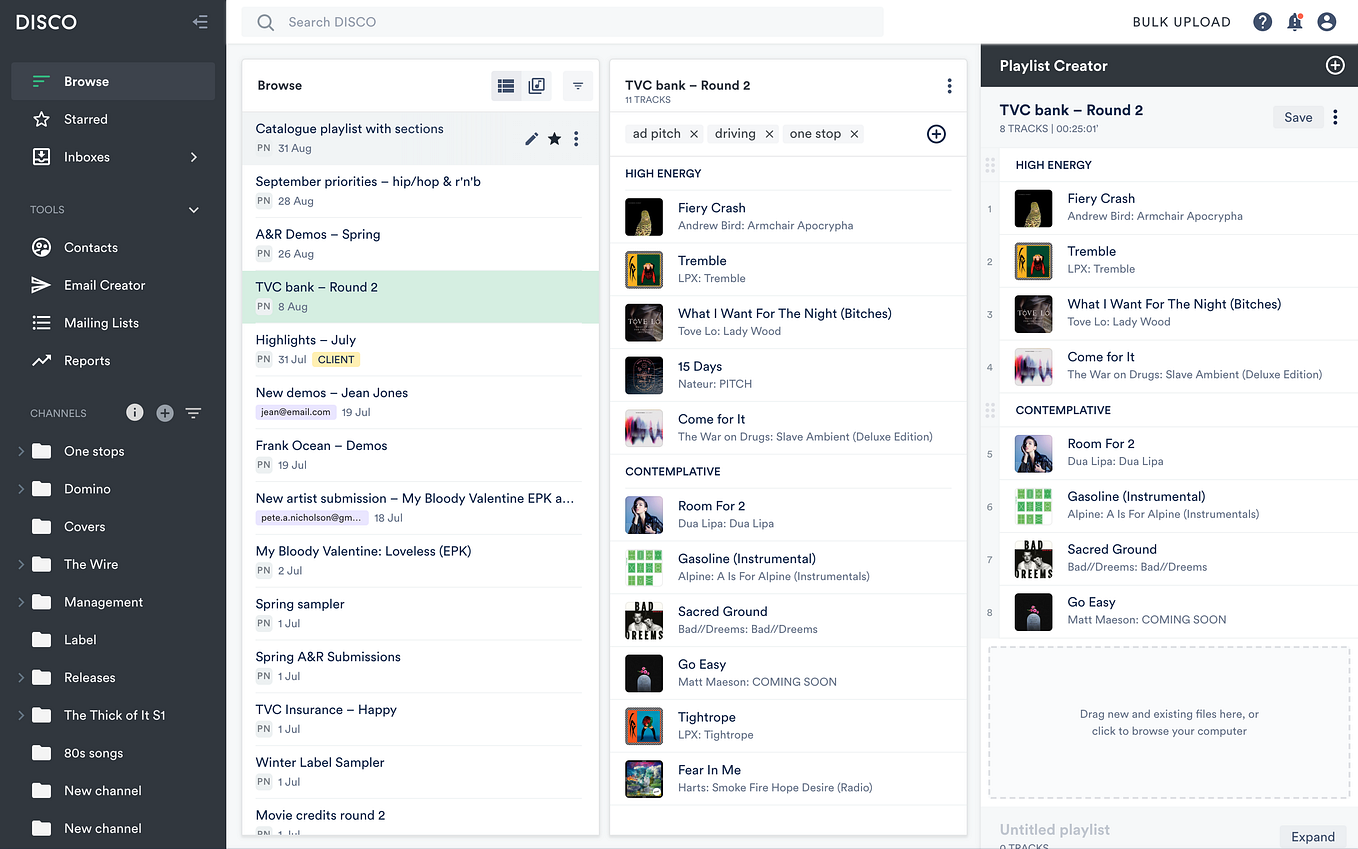Open Playlist Creator three-dot menu
Screen dimensions: 1358x849
pyautogui.click(x=1335, y=118)
